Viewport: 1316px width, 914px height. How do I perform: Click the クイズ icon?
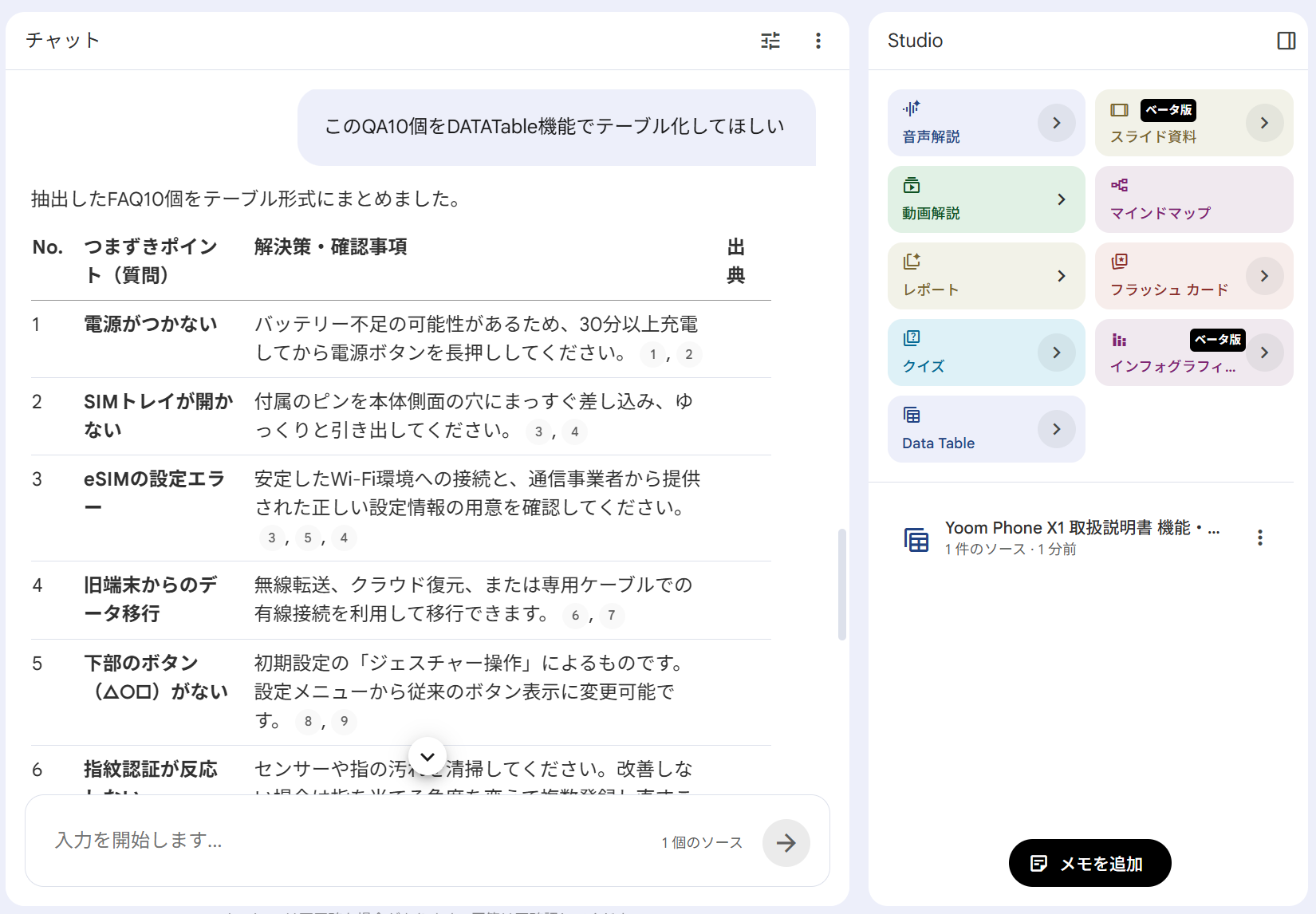(912, 338)
